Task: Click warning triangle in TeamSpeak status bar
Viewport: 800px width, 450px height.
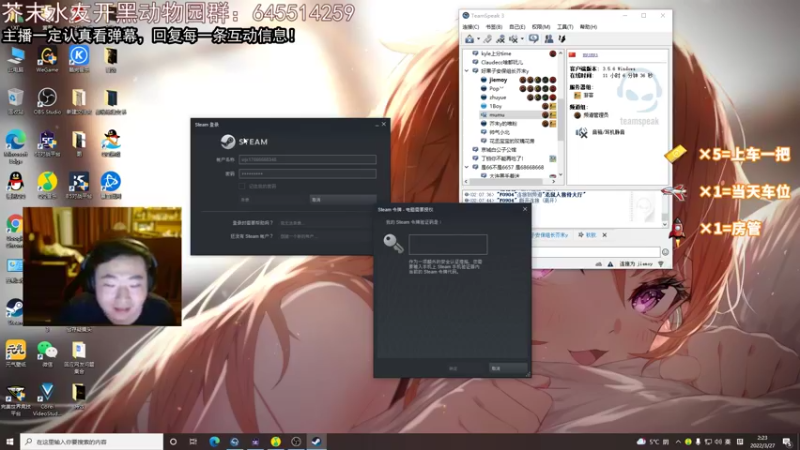Action: pos(610,264)
